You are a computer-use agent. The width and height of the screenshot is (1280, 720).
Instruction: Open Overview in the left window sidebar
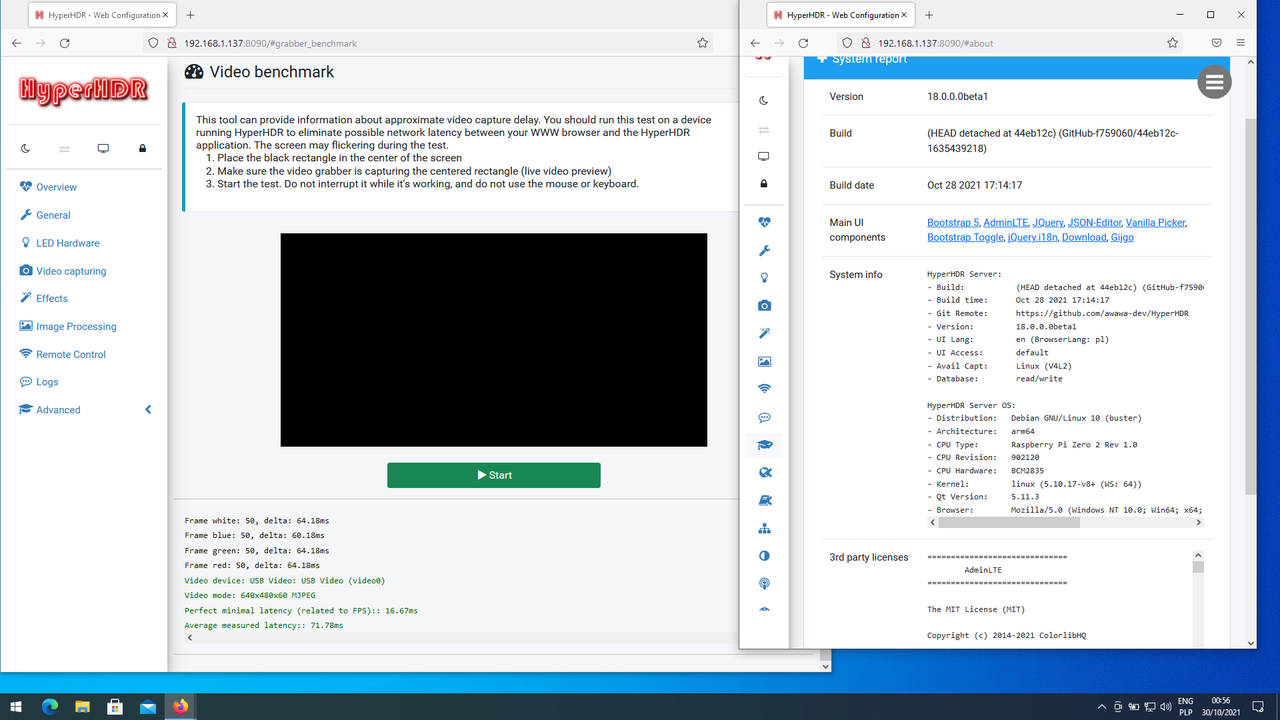pos(48,187)
